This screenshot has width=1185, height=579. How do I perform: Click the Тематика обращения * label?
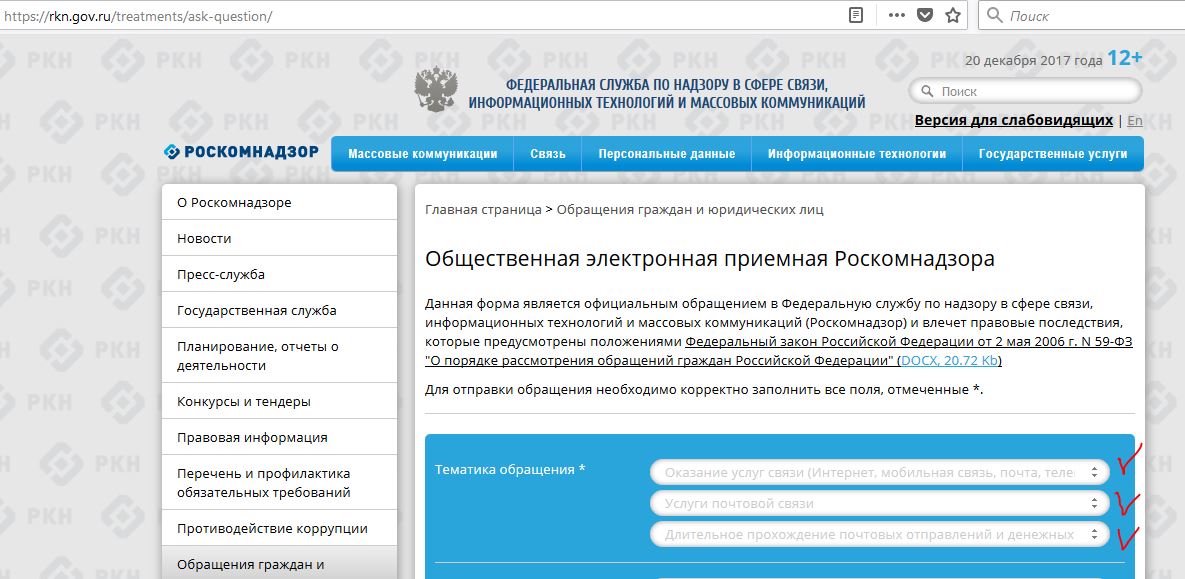(510, 469)
